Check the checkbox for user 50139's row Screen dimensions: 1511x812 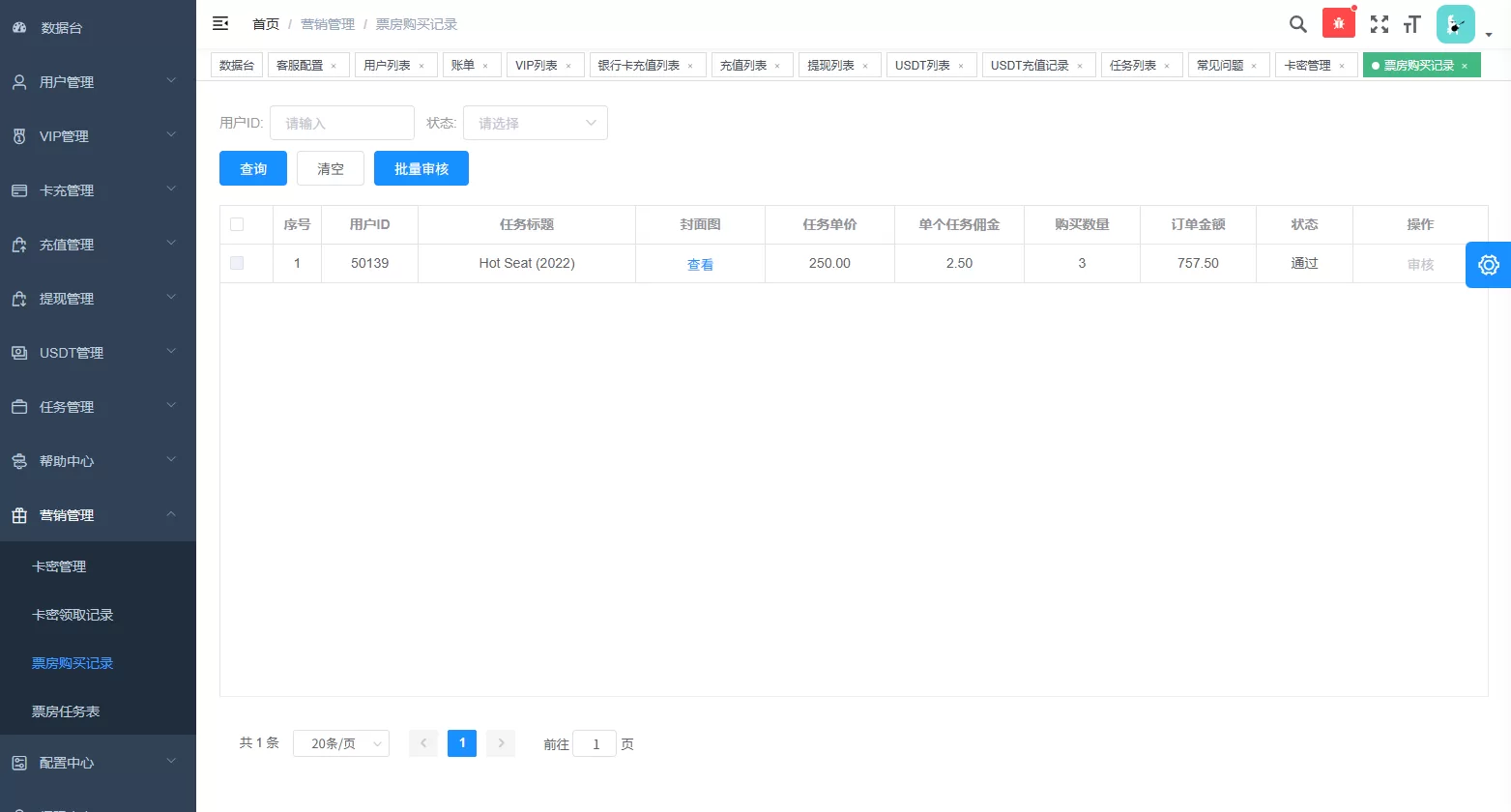click(237, 263)
